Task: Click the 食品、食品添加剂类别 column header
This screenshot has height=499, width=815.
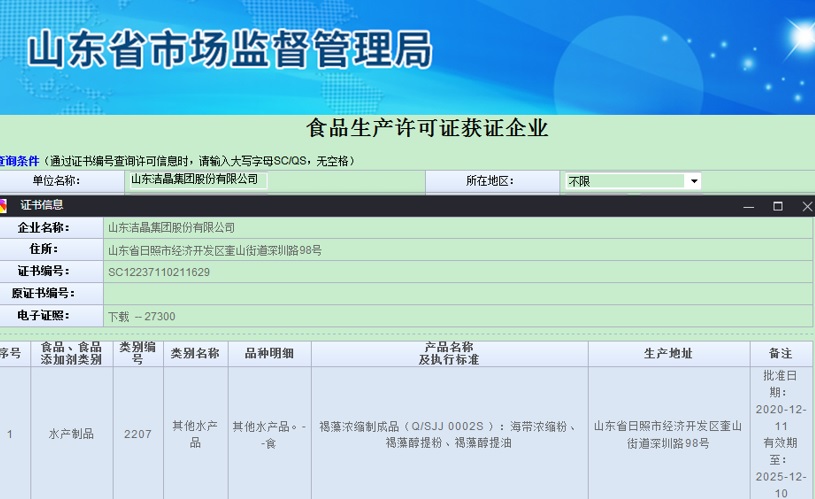Action: (x=71, y=353)
